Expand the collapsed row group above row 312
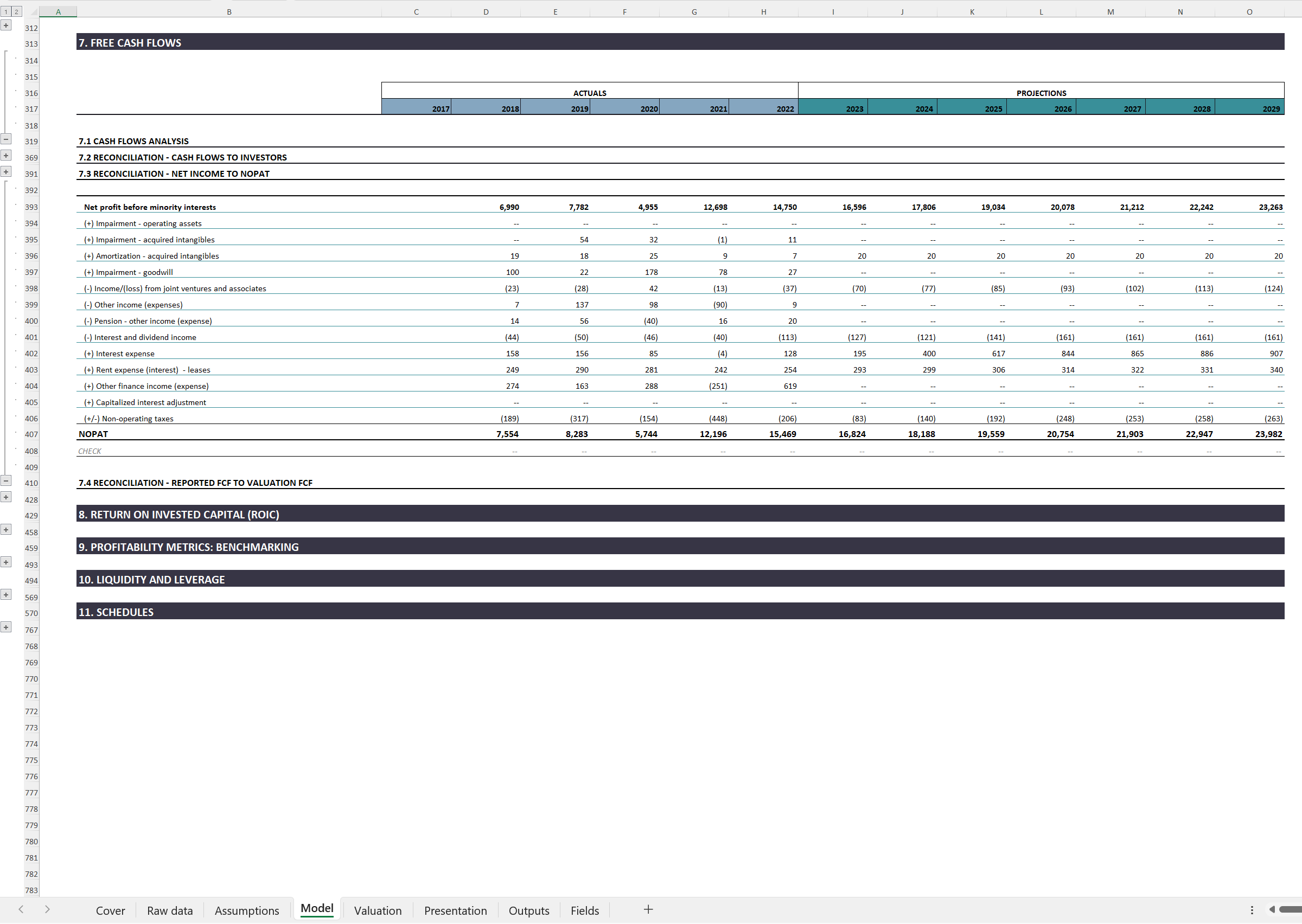Screen dimensions: 1302x924 click(x=7, y=25)
